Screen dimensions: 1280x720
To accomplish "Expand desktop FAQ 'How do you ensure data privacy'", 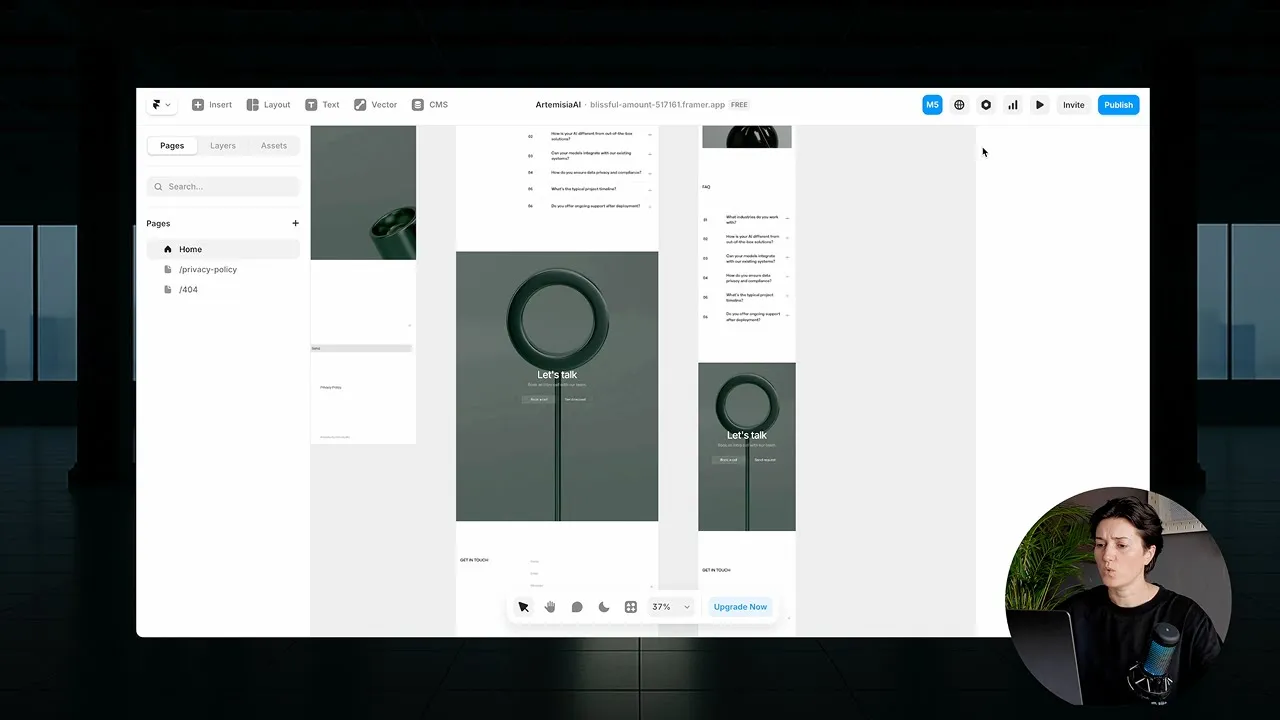I will coord(590,172).
